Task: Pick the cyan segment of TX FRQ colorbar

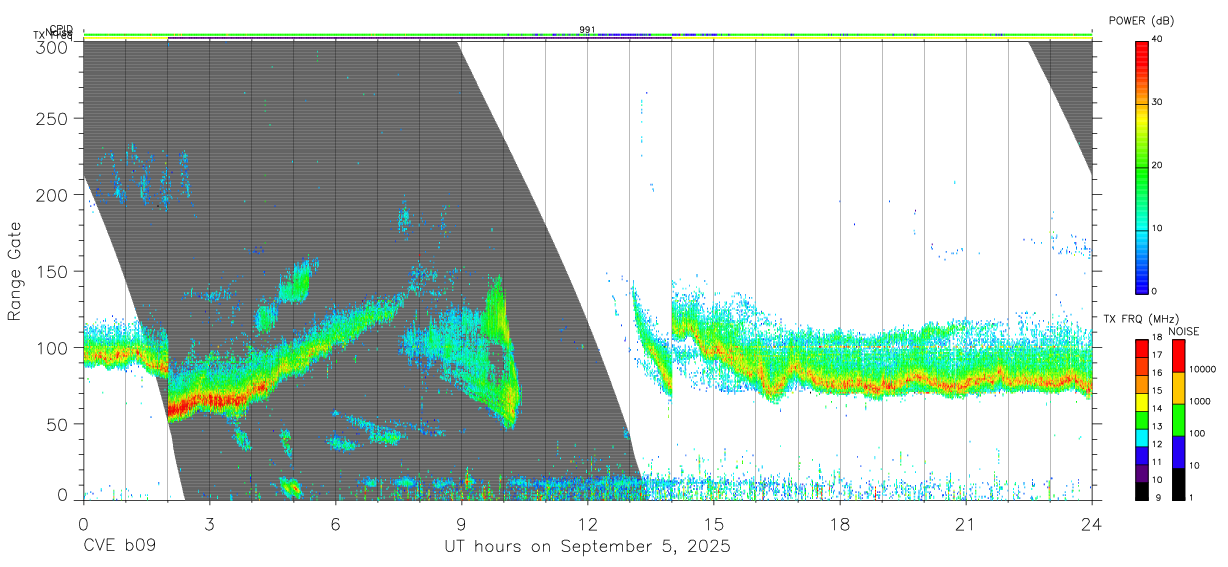Action: (1142, 436)
